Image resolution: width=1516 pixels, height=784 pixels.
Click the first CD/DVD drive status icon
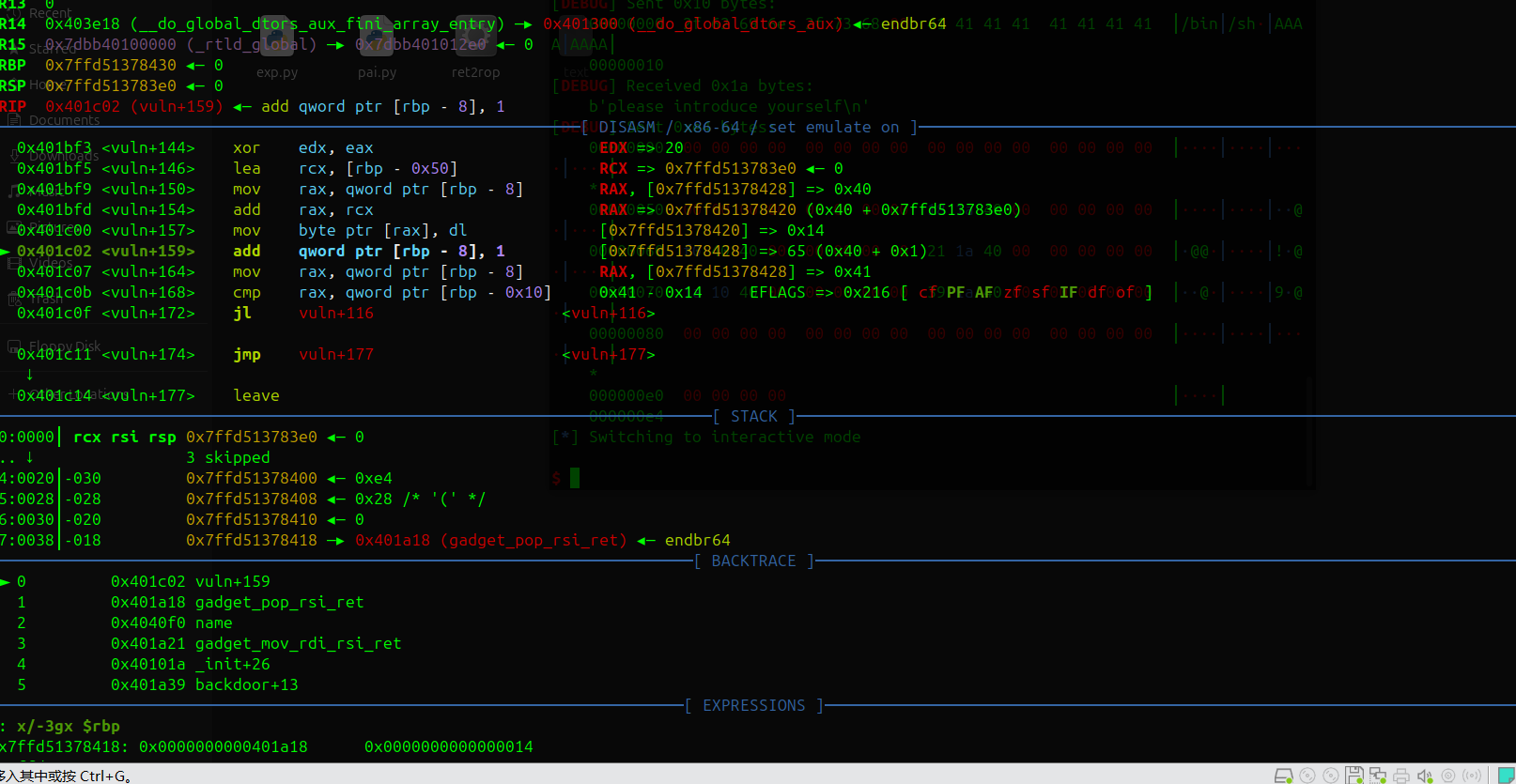pos(1307,776)
